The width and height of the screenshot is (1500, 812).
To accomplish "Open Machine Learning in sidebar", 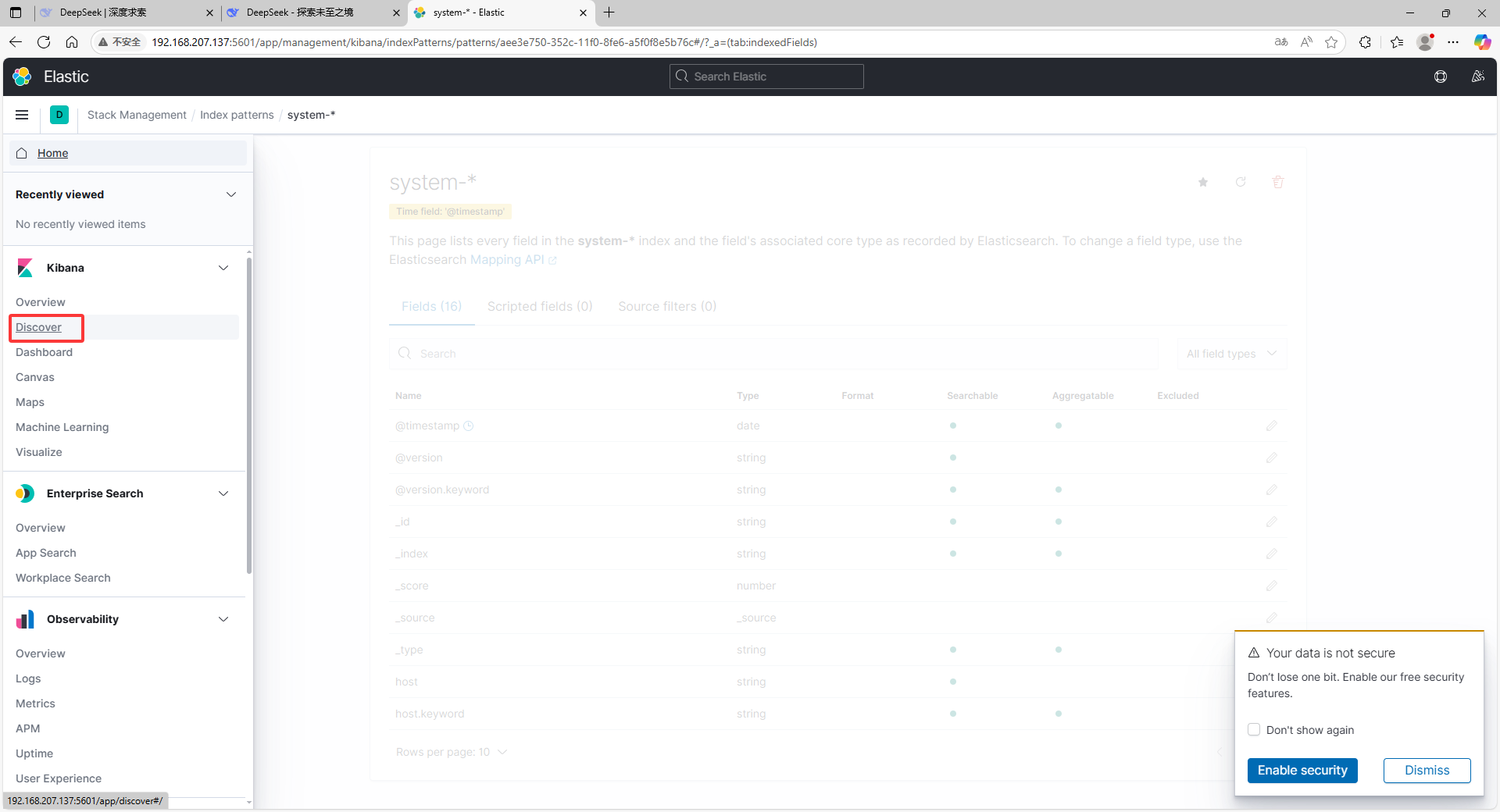I will tap(62, 427).
